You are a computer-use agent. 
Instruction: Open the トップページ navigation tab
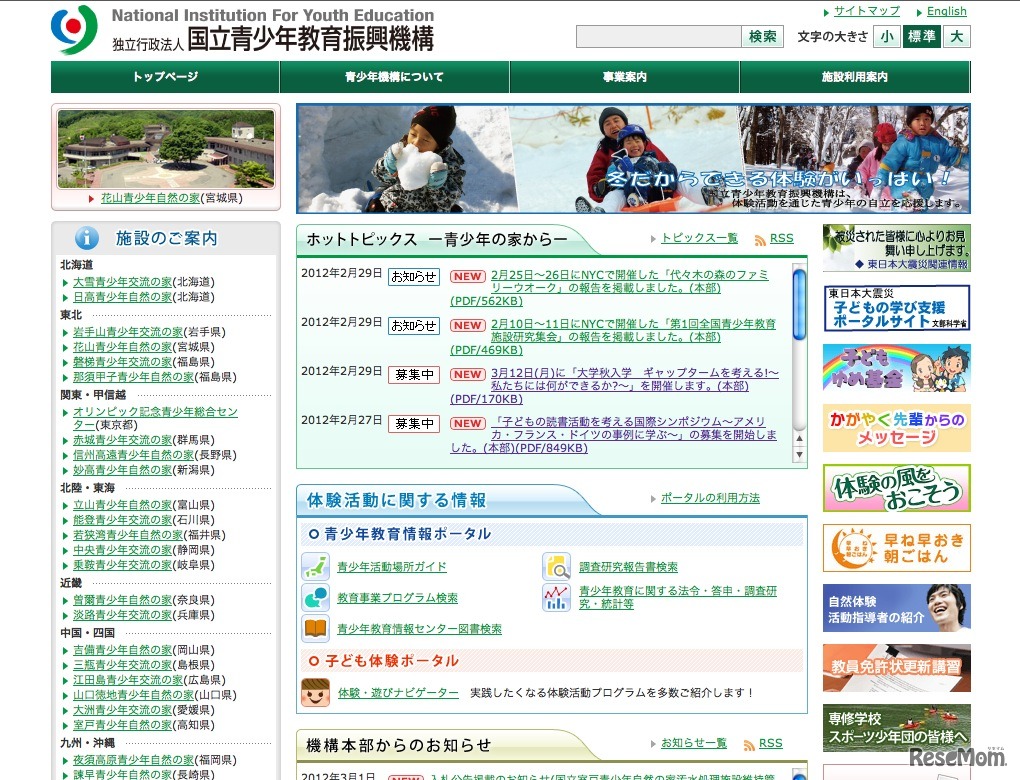tap(163, 77)
